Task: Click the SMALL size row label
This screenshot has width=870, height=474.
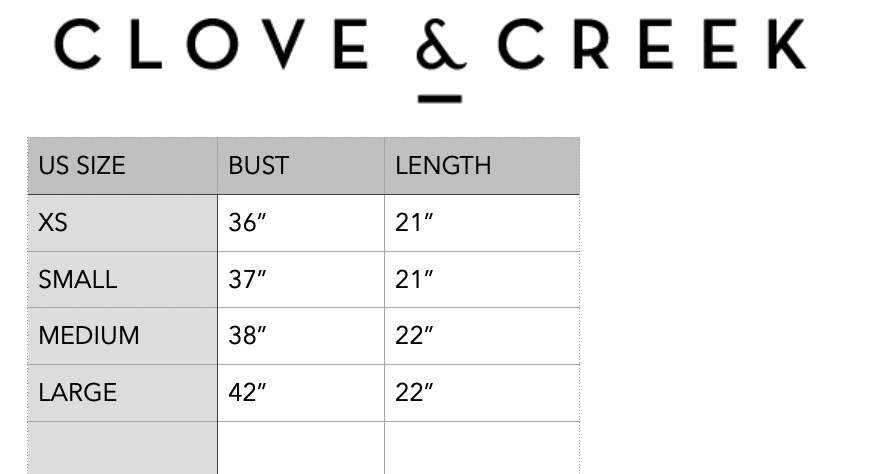Action: 78,280
